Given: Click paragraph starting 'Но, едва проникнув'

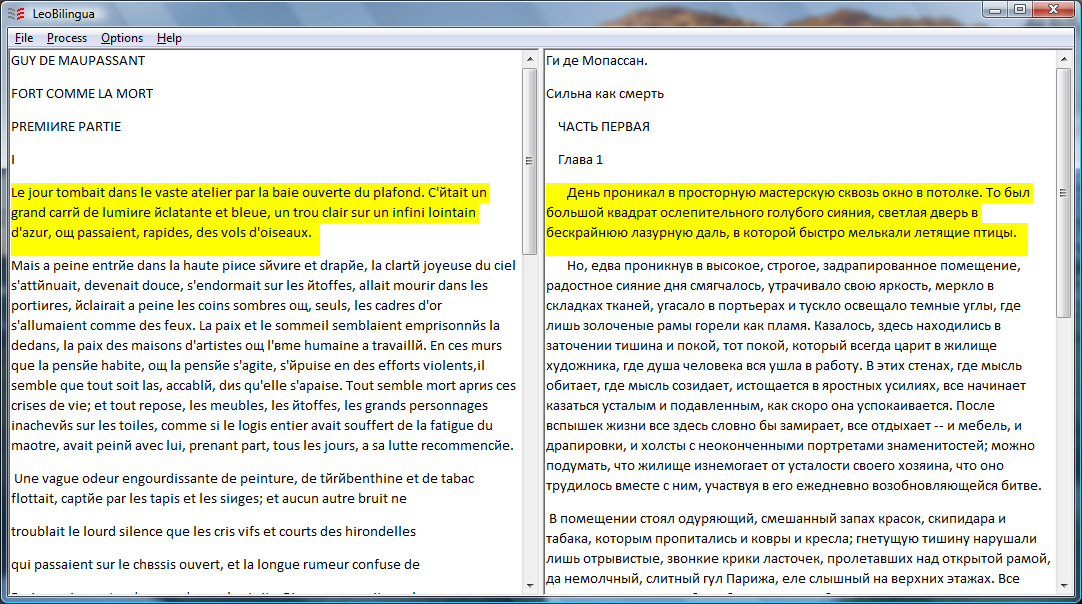Looking at the screenshot, I should (794, 376).
